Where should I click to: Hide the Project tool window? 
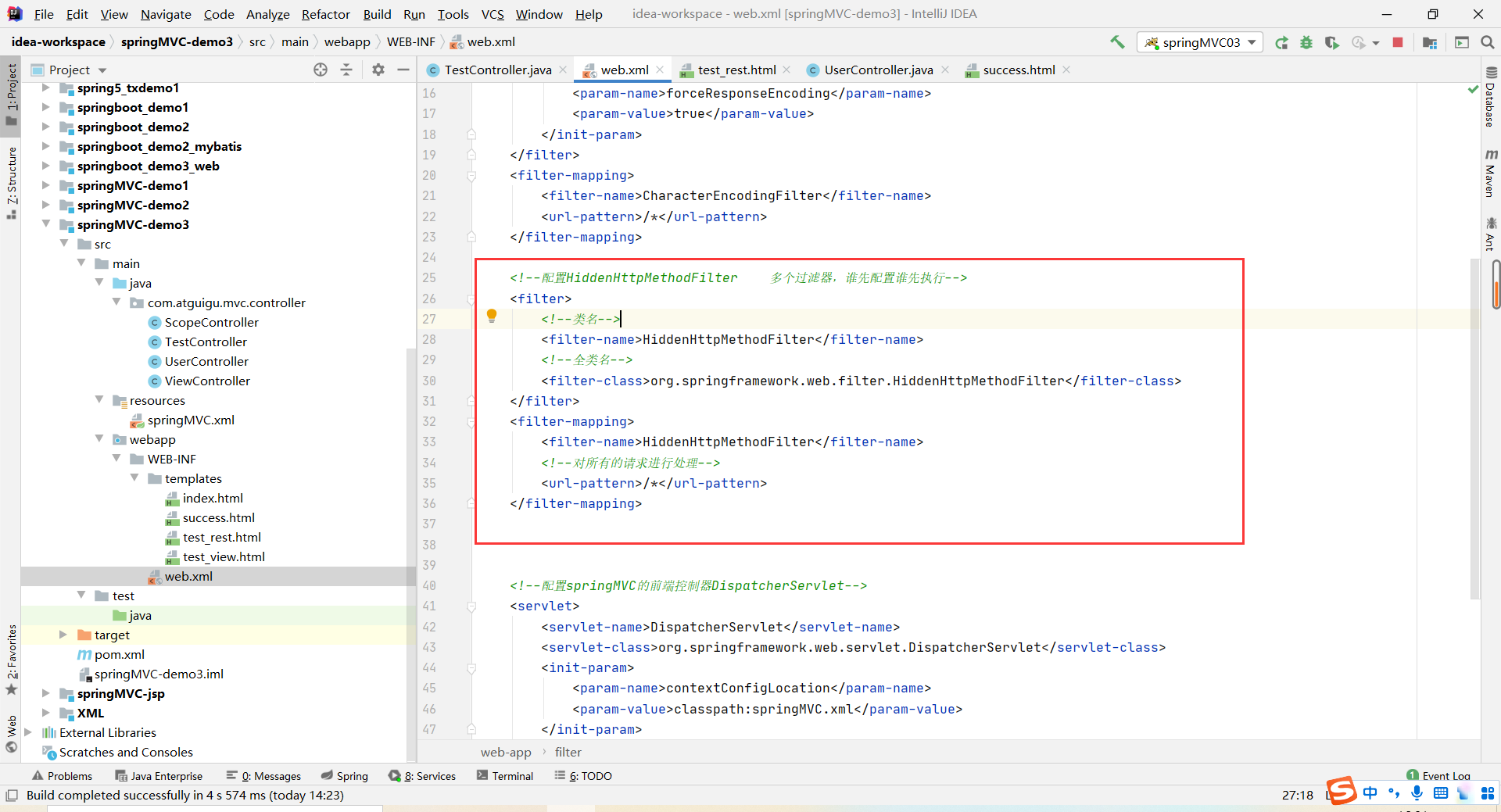tap(403, 70)
